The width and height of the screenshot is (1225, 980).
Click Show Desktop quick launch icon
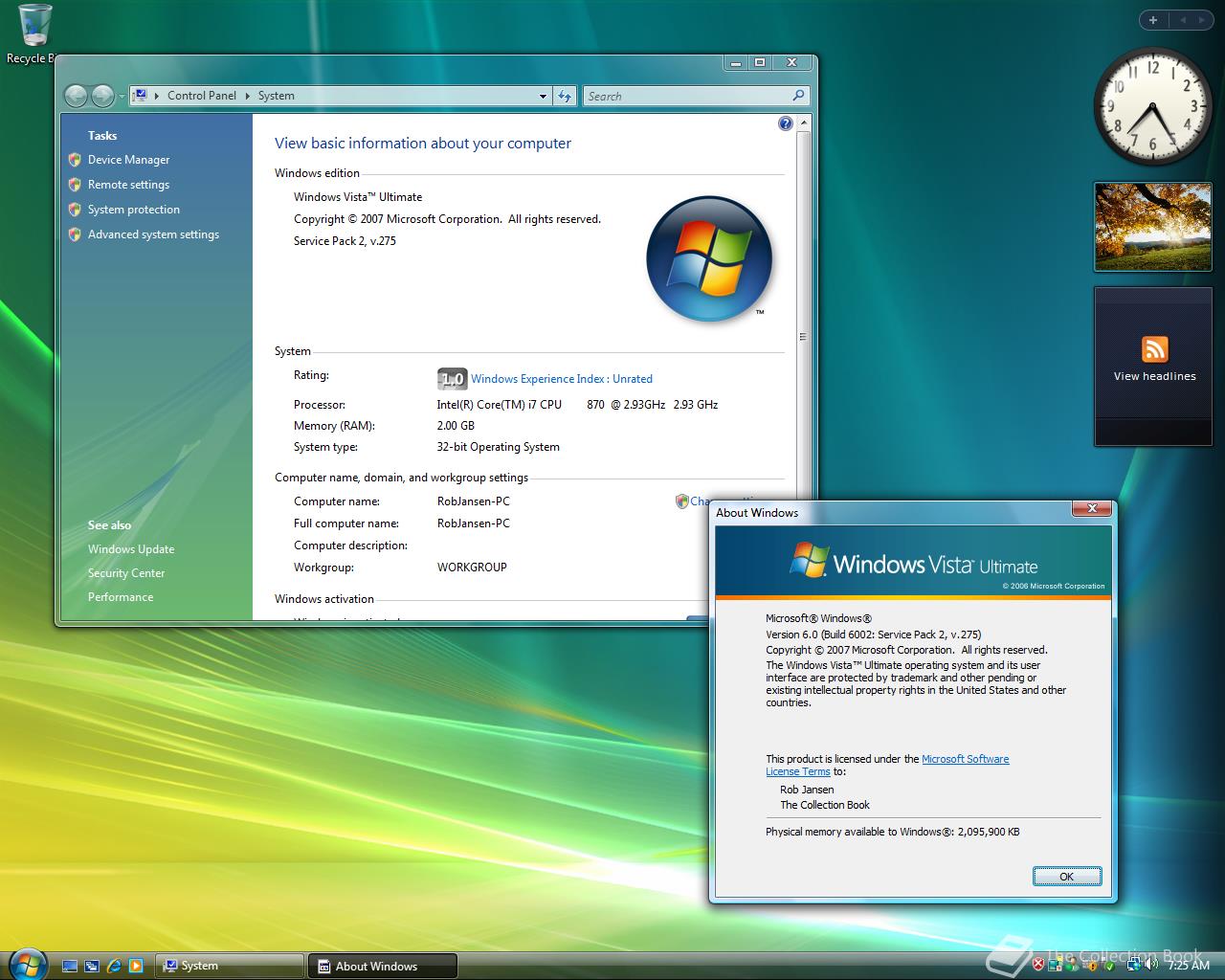(70, 966)
